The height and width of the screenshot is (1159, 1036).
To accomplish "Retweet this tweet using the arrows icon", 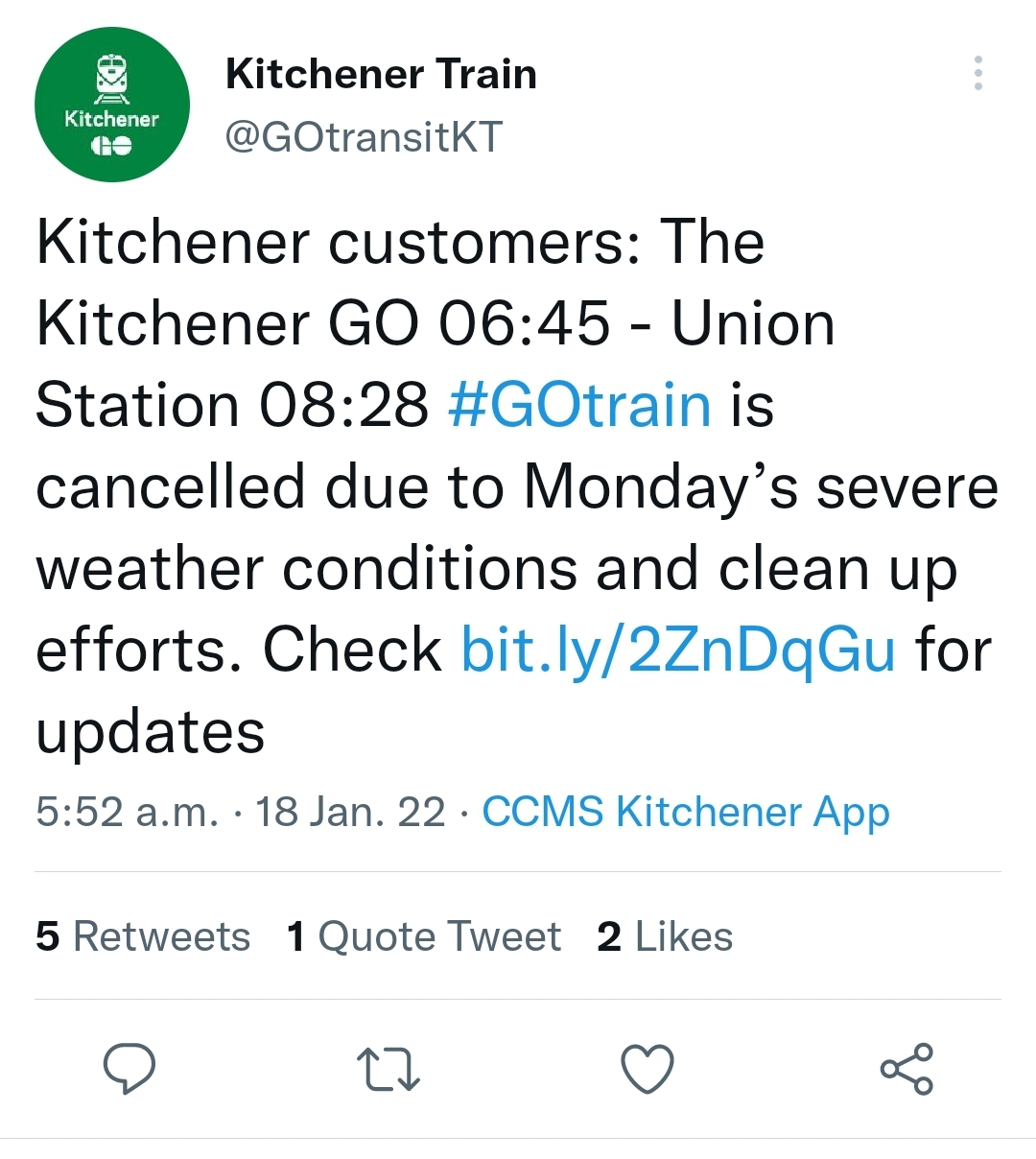I will 388,1069.
